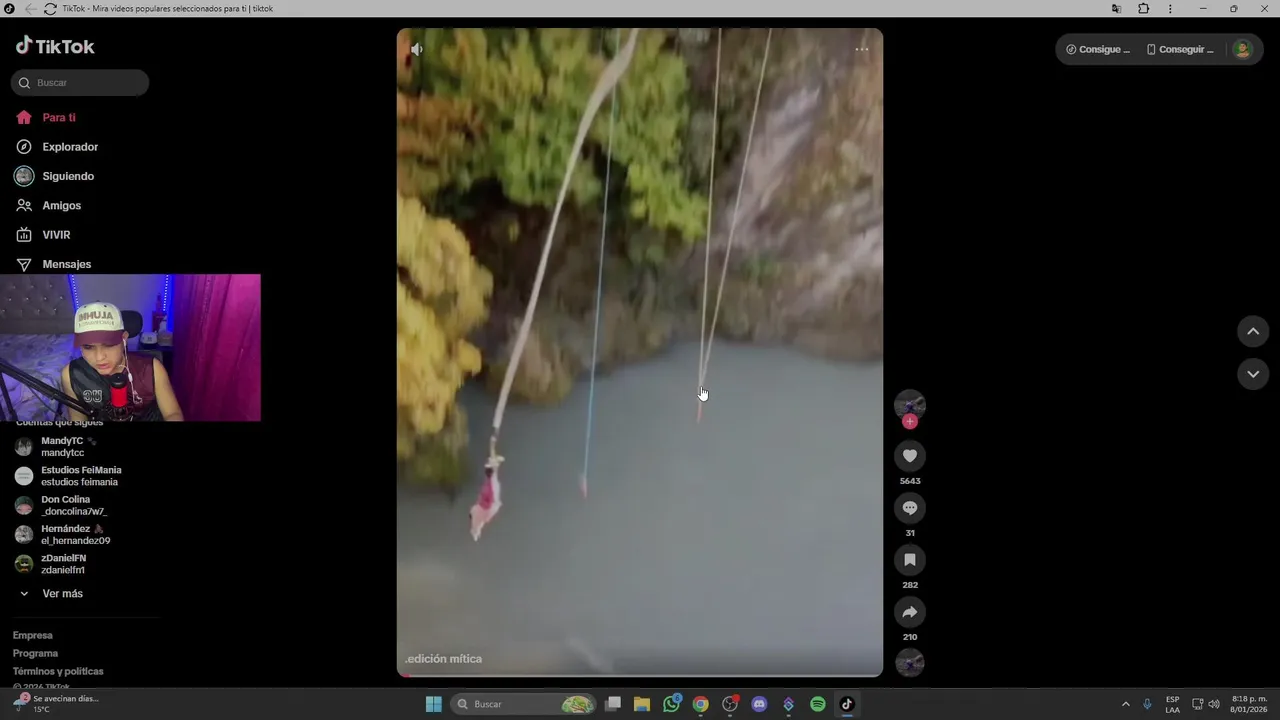Expand hidden system tray icons
Image resolution: width=1280 pixels, height=720 pixels.
(1125, 704)
